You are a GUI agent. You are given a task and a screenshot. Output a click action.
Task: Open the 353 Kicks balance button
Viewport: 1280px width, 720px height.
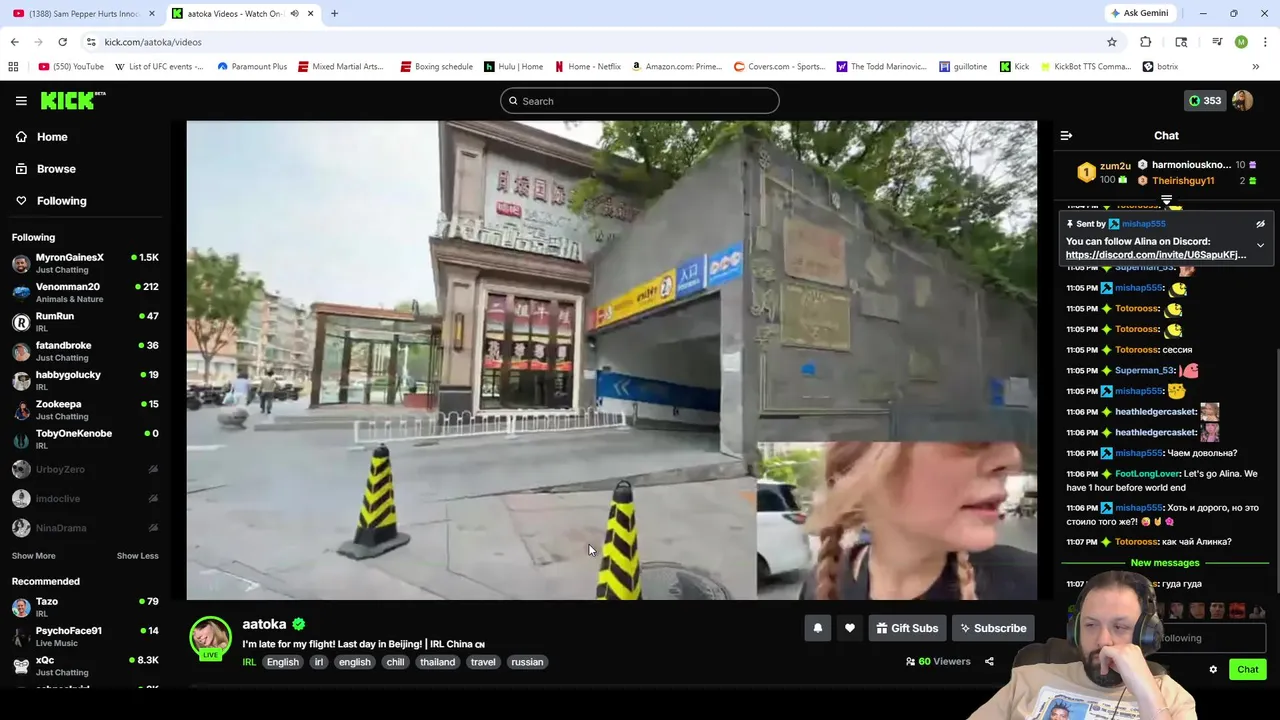1204,101
